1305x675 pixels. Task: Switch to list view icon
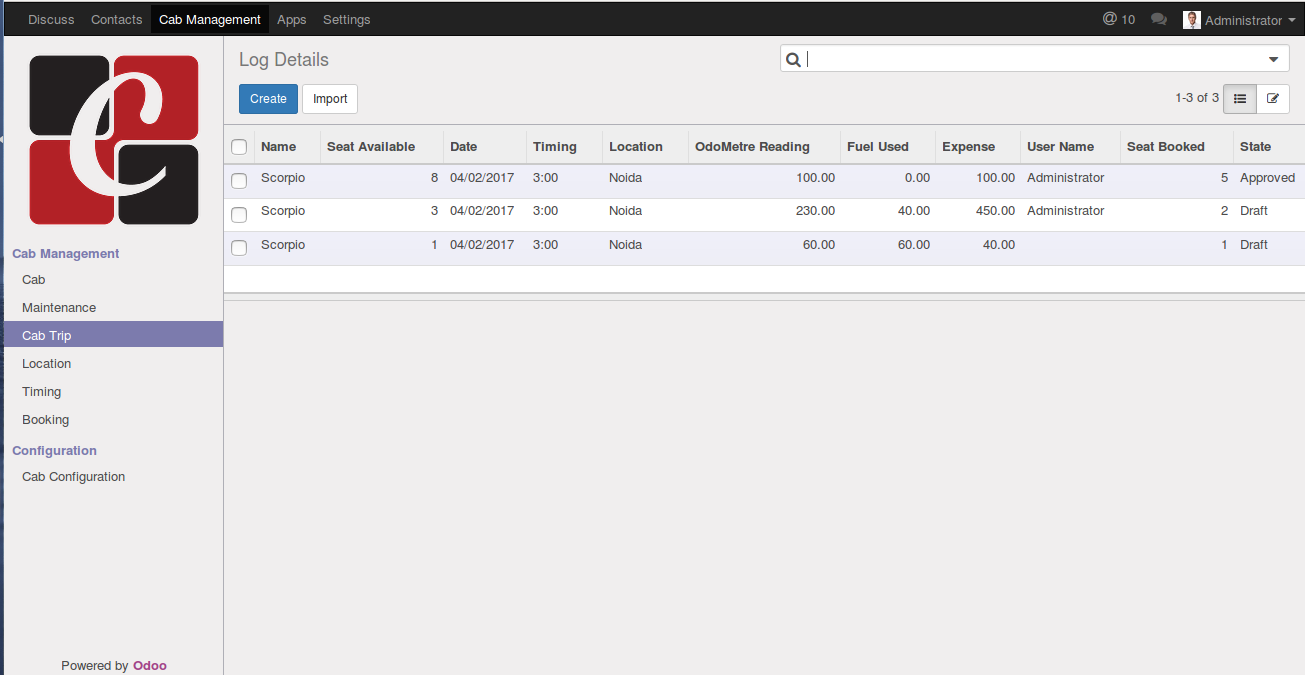[1240, 98]
